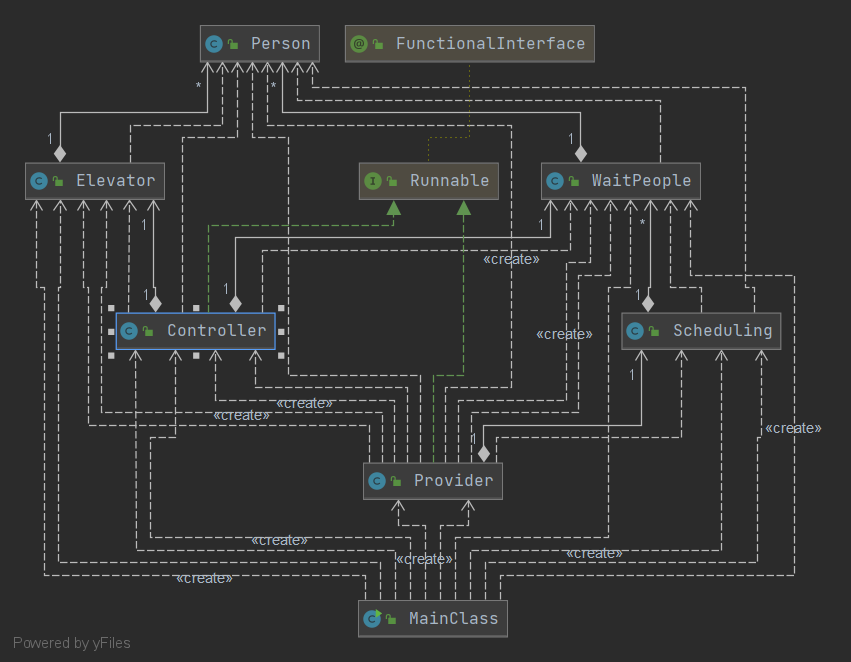The height and width of the screenshot is (662, 851).
Task: Click the green lock icon on Person
Action: 233,44
